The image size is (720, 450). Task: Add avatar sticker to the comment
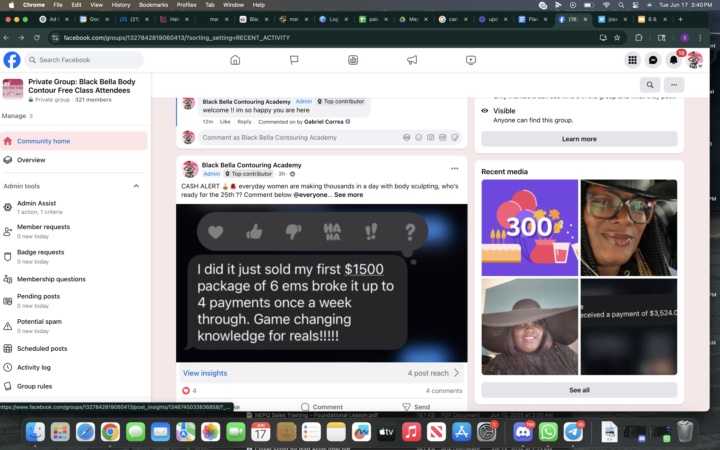click(406, 137)
